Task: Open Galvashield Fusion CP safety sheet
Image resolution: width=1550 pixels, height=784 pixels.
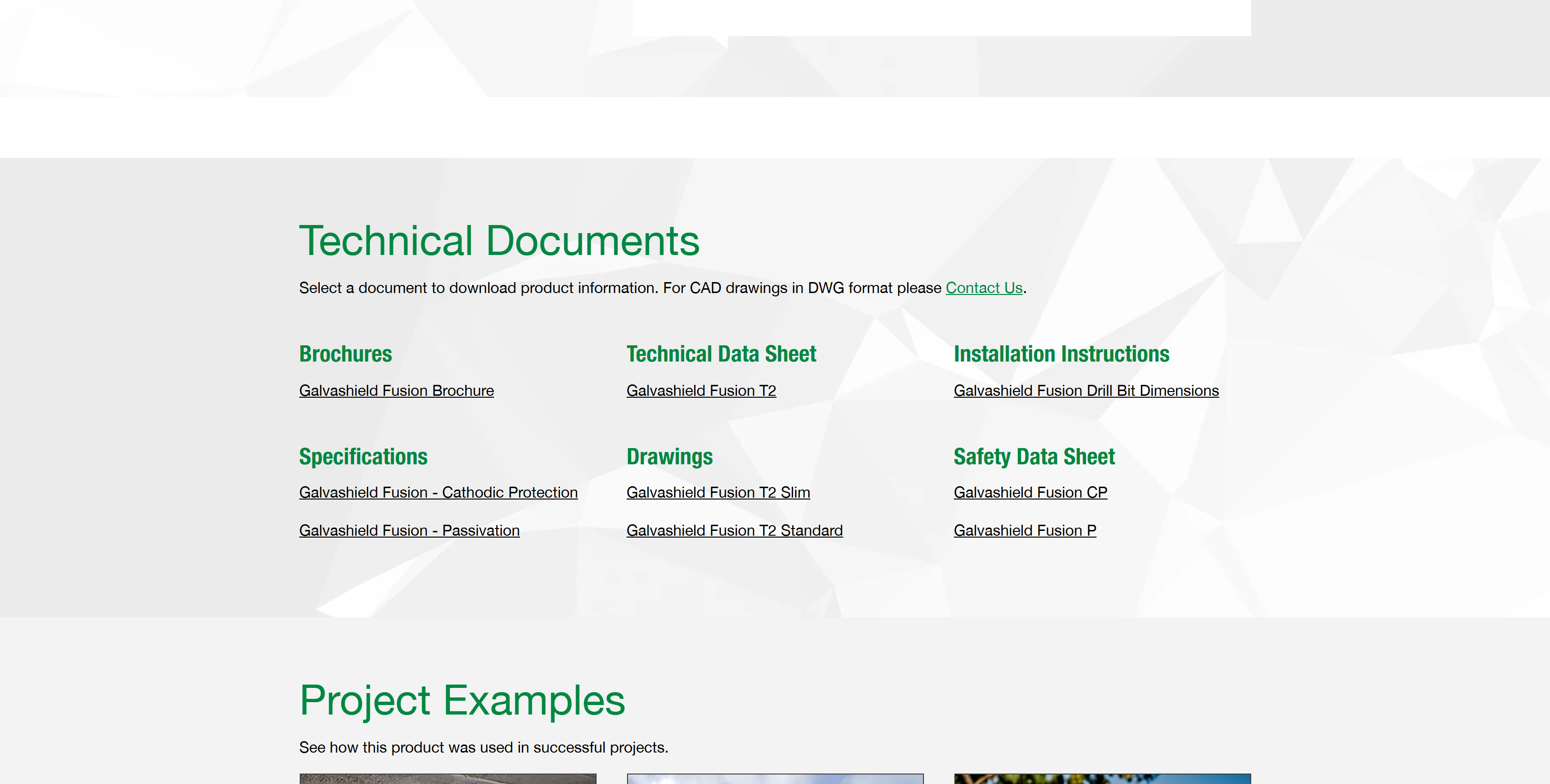Action: pos(1030,493)
